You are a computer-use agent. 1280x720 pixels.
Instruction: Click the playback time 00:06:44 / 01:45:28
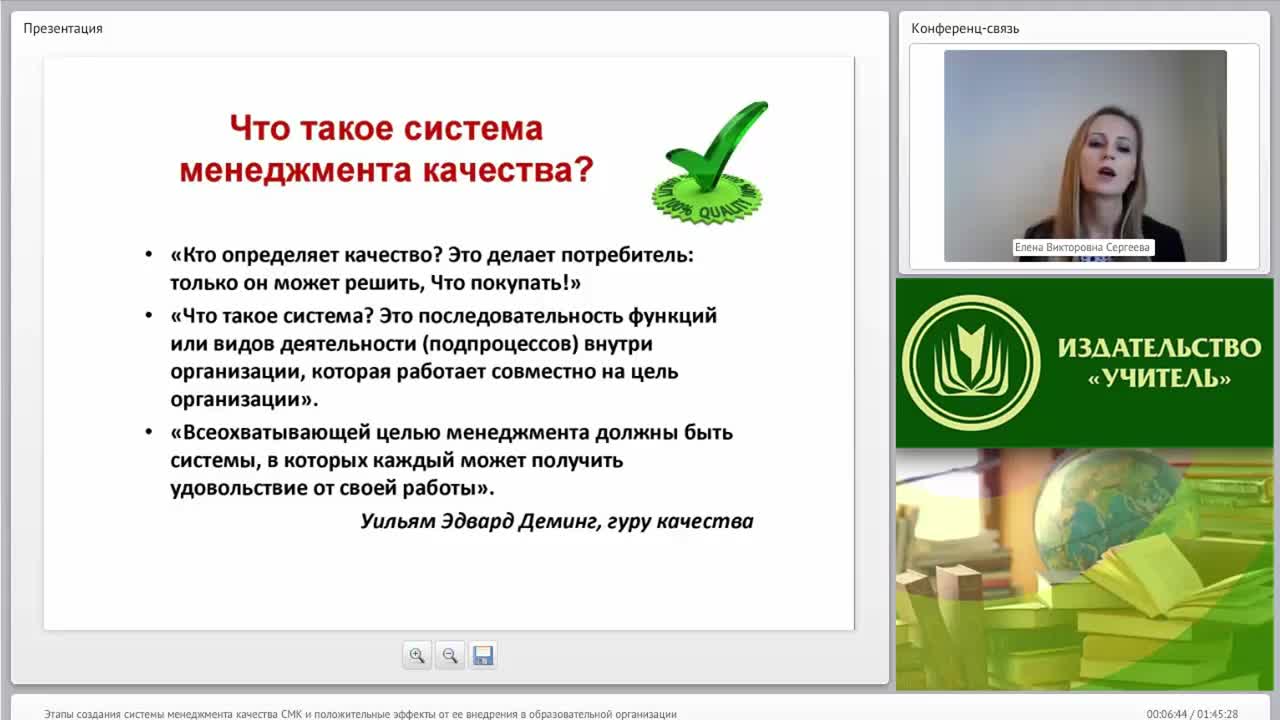pos(1192,714)
